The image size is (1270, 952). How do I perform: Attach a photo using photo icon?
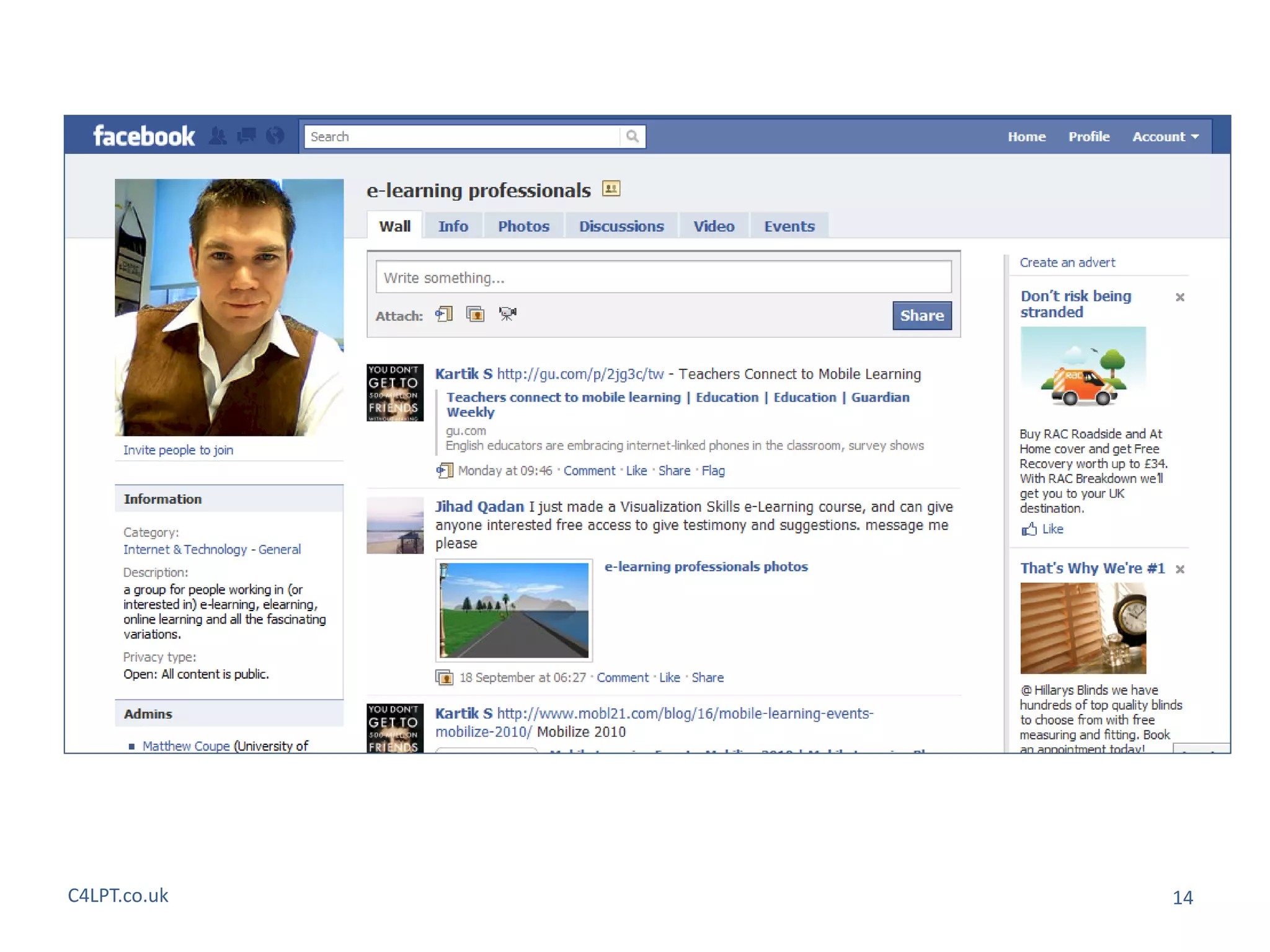point(476,314)
